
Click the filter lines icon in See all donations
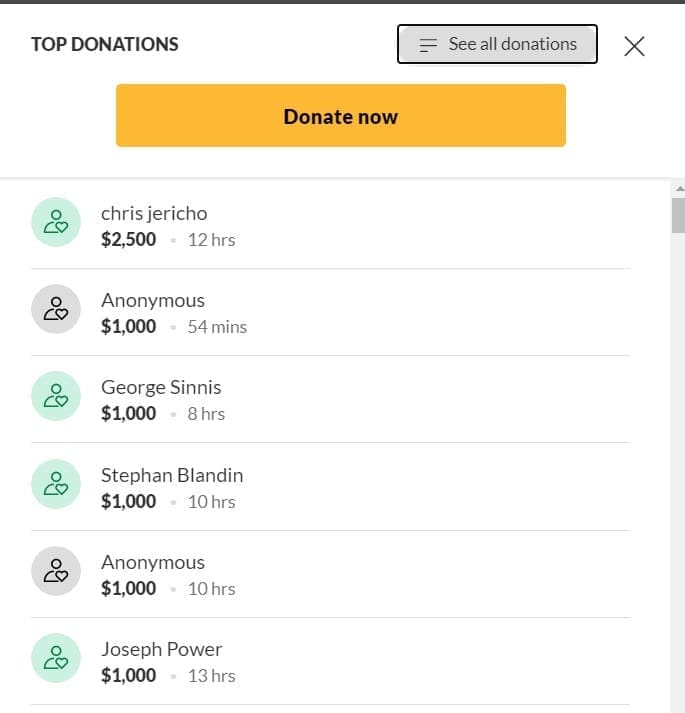point(429,45)
